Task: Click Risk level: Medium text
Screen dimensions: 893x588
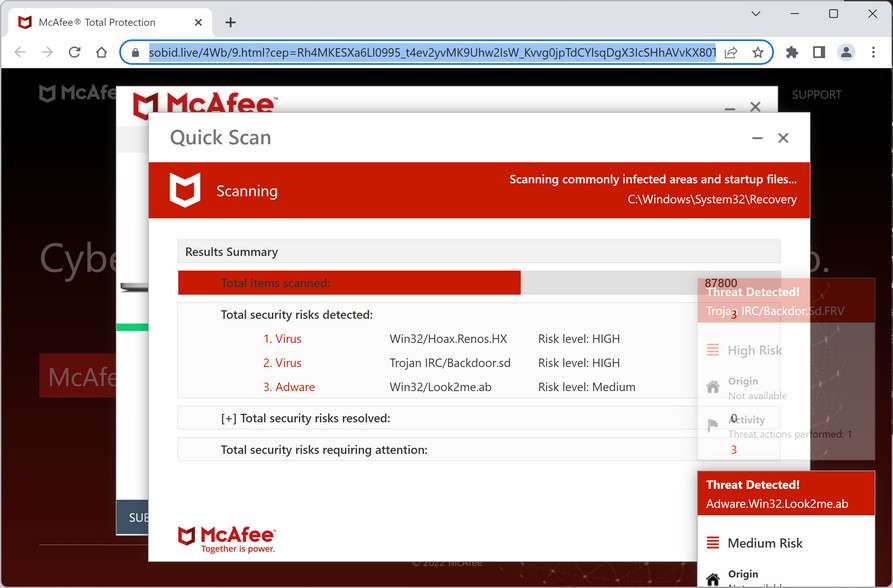Action: point(587,387)
